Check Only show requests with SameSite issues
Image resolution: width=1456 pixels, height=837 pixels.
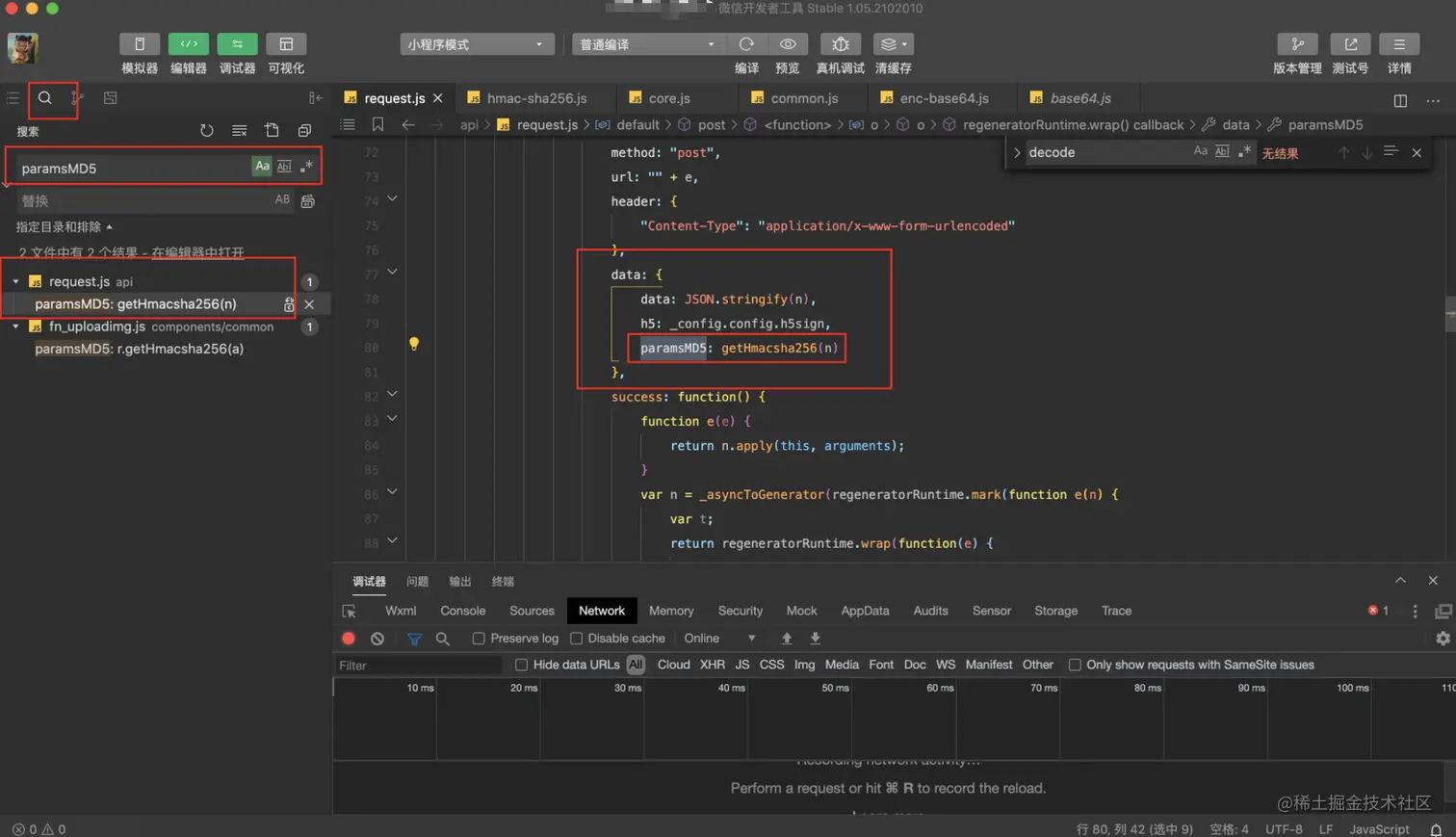[x=1075, y=665]
